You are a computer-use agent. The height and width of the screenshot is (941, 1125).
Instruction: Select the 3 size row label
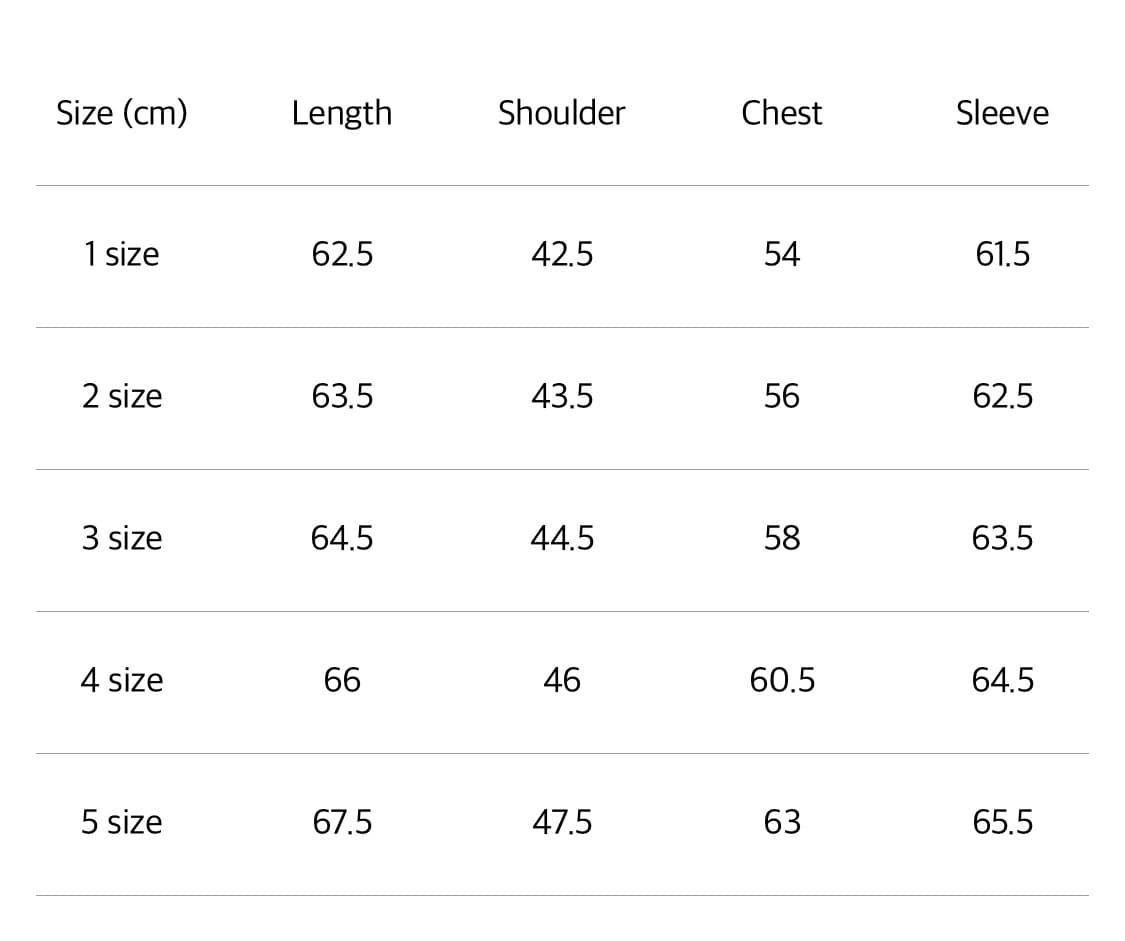(122, 539)
